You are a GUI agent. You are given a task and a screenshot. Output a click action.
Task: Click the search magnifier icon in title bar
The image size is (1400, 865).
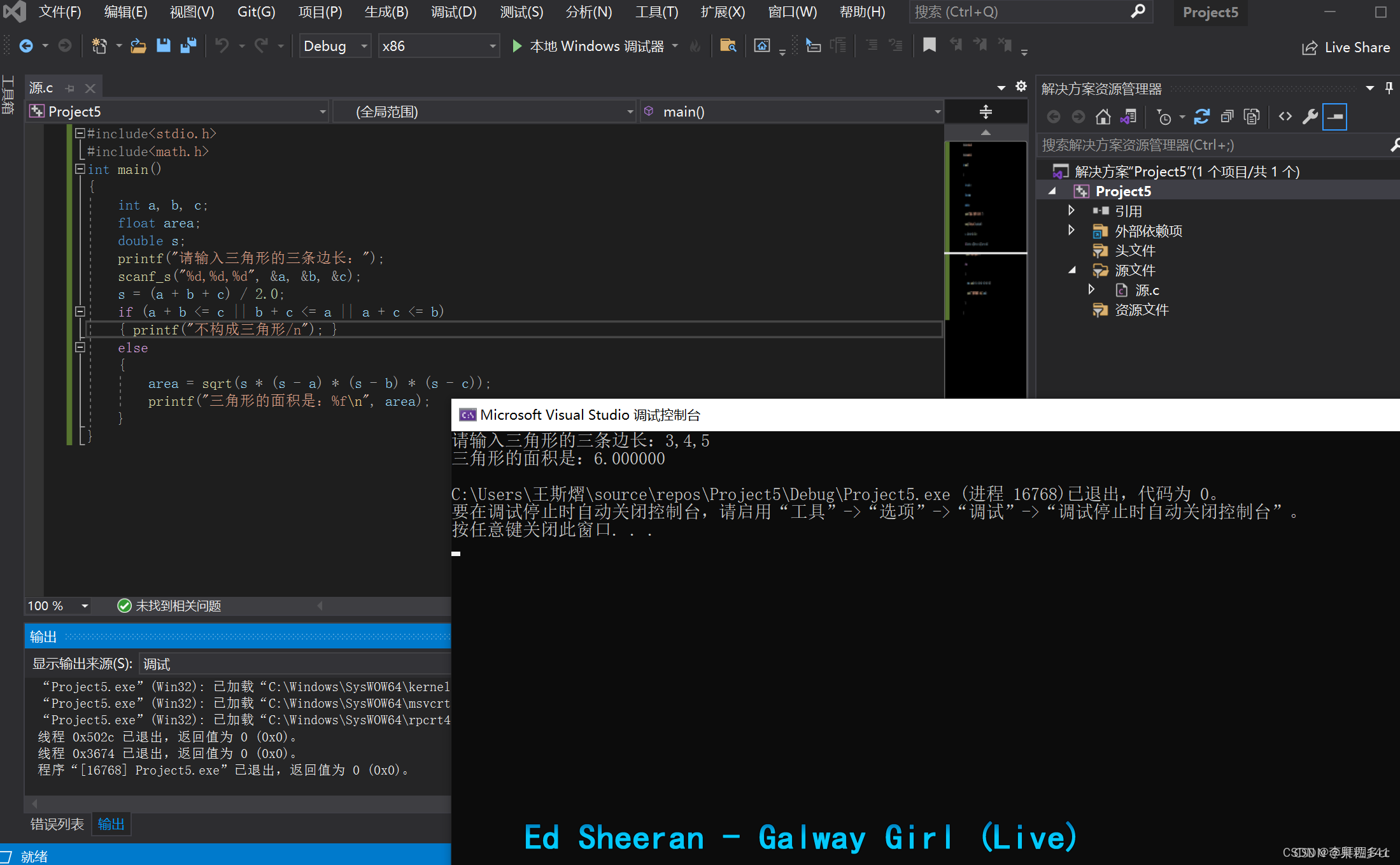[1138, 11]
